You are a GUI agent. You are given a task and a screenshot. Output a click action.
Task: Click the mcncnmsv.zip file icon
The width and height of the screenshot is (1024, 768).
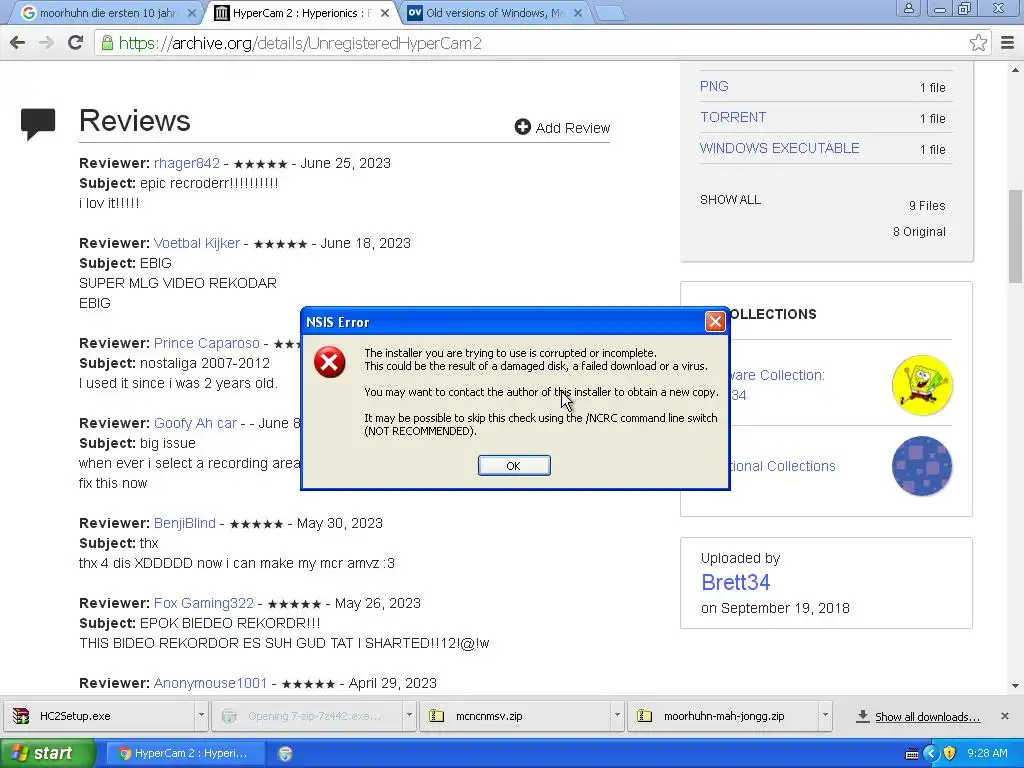point(436,716)
